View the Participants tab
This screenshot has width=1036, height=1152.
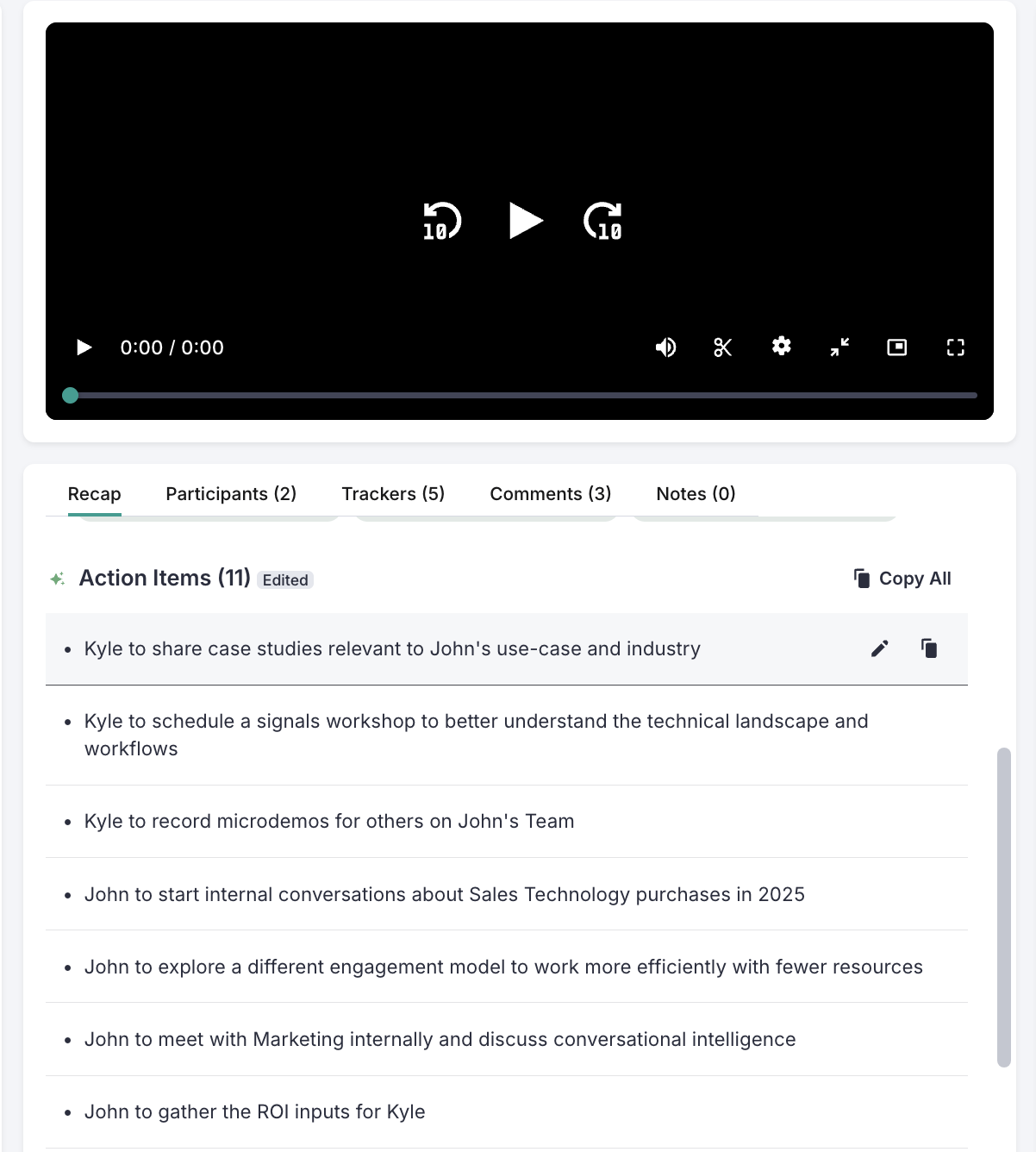[x=230, y=493]
